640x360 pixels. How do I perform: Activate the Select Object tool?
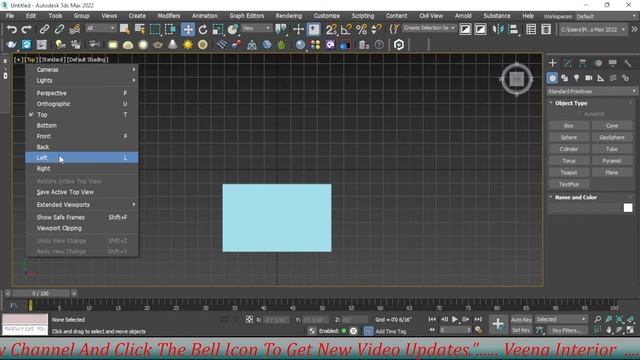124,29
